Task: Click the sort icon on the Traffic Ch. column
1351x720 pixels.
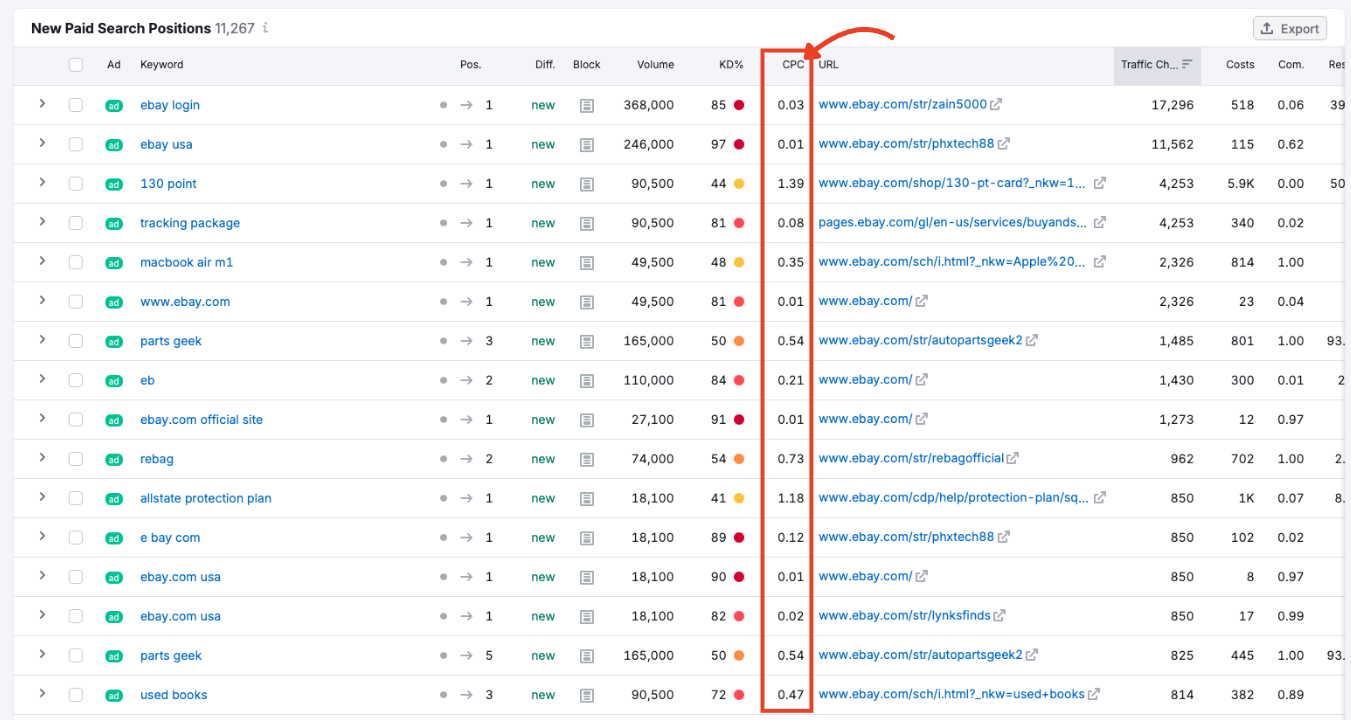Action: (1188, 64)
